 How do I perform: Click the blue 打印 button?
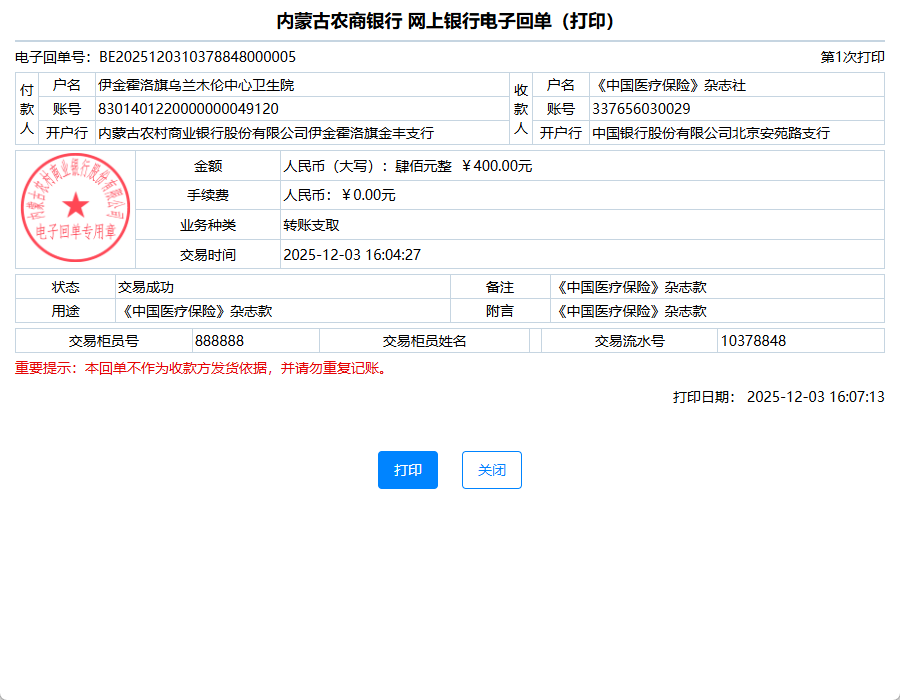tap(407, 470)
